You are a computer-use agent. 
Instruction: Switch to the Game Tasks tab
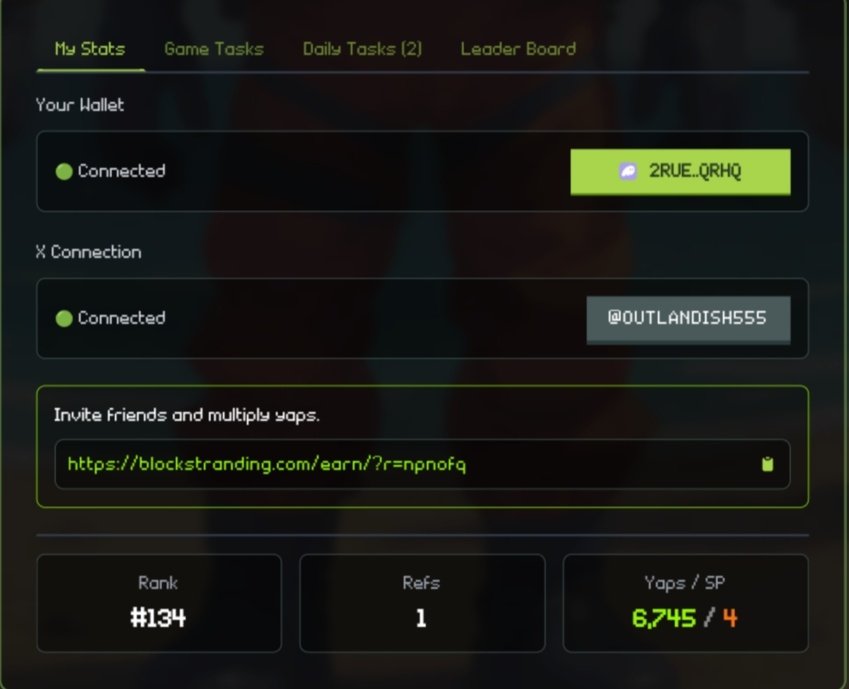coord(214,49)
